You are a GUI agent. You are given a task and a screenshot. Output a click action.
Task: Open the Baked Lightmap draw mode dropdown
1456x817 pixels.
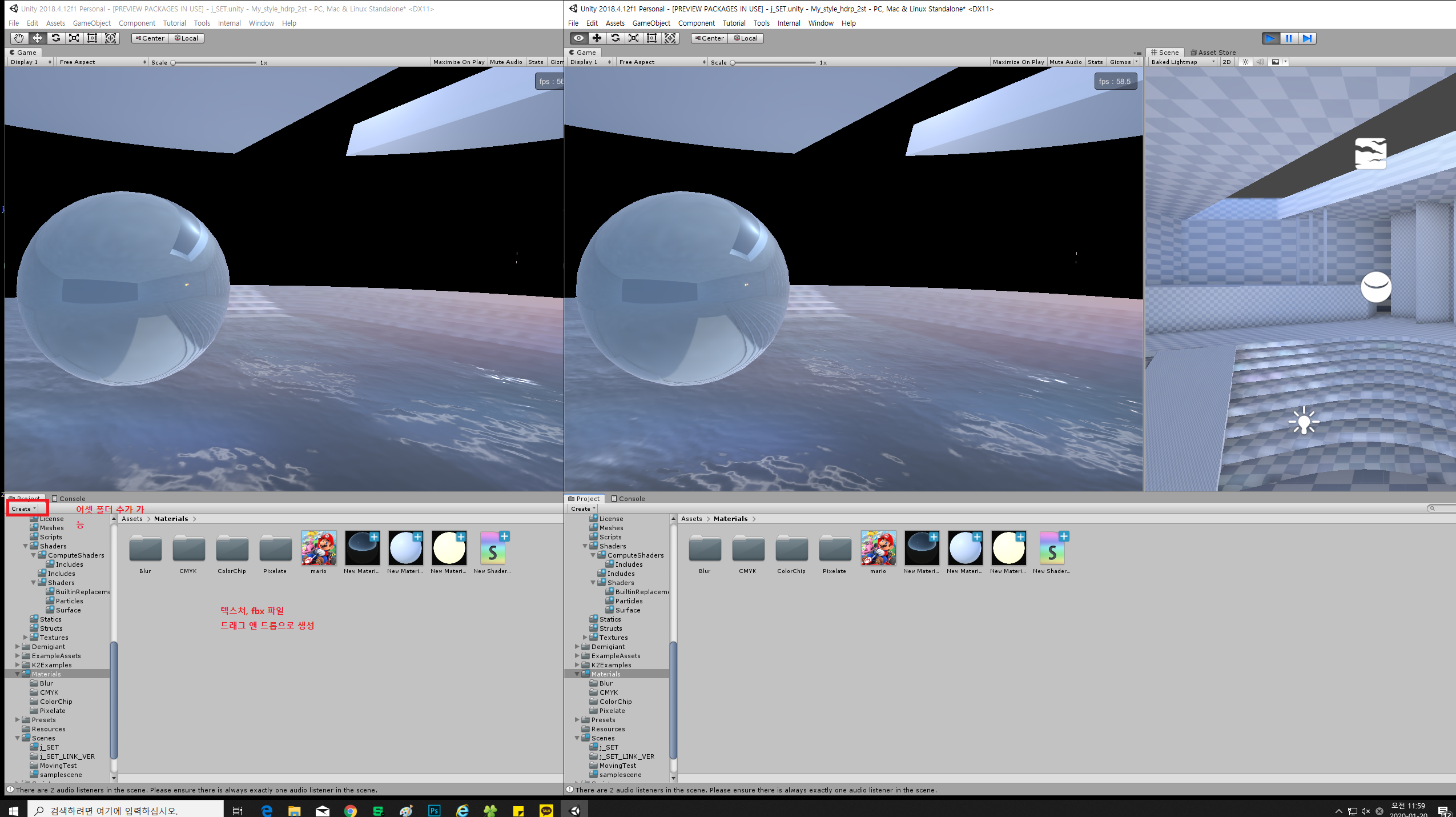click(1183, 62)
